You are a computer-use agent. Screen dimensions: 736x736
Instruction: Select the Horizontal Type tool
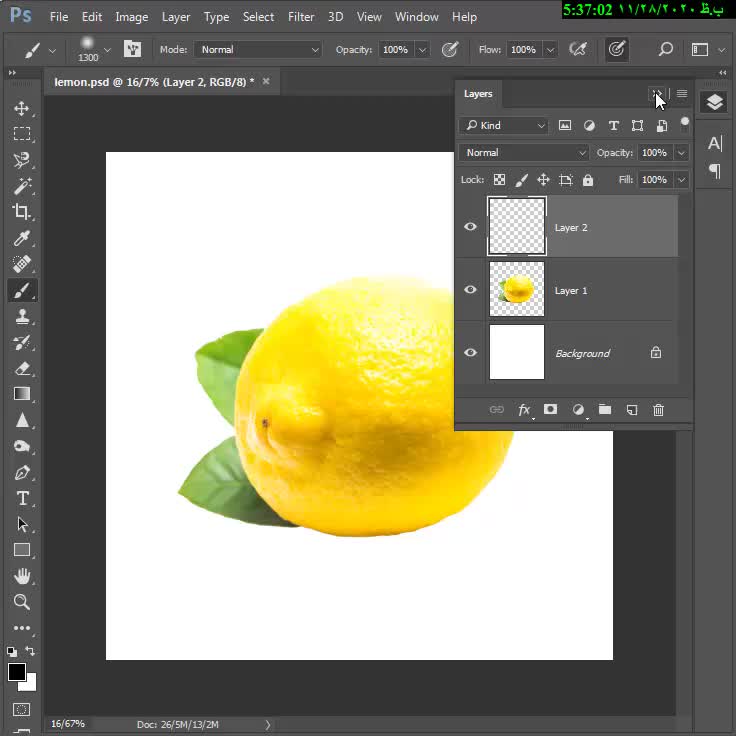22,498
